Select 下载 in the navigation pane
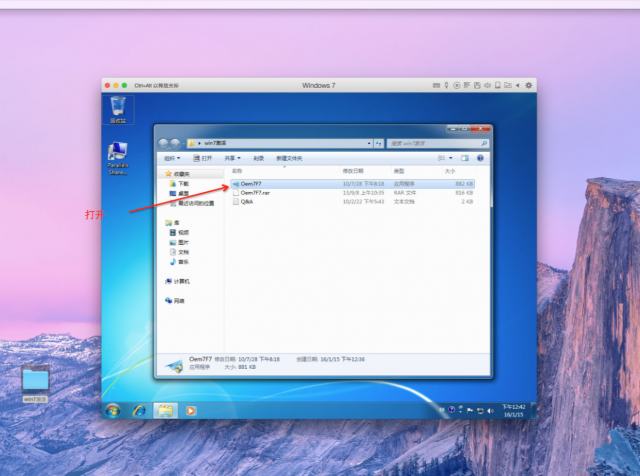The height and width of the screenshot is (476, 640). [179, 184]
